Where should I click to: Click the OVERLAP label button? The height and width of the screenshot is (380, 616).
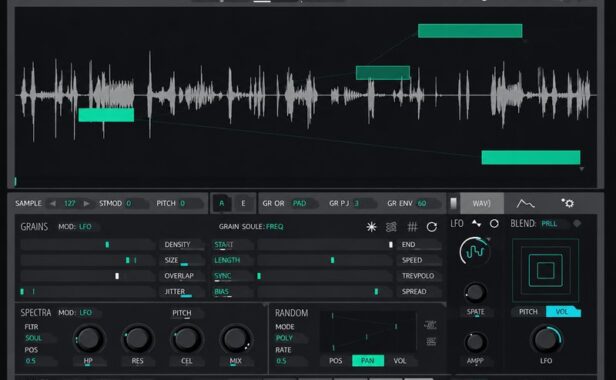coord(182,276)
